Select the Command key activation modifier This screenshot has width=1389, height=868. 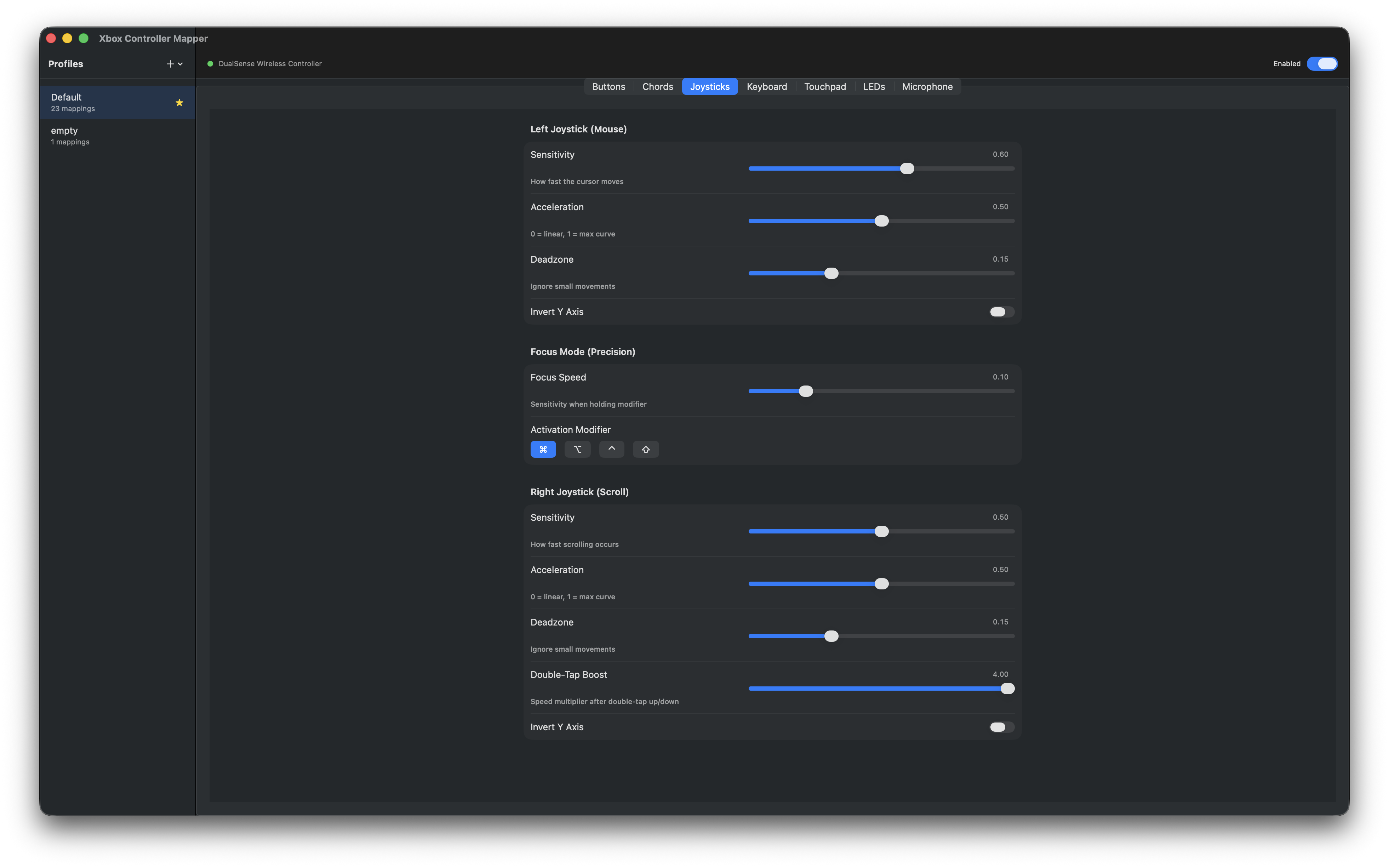[543, 449]
